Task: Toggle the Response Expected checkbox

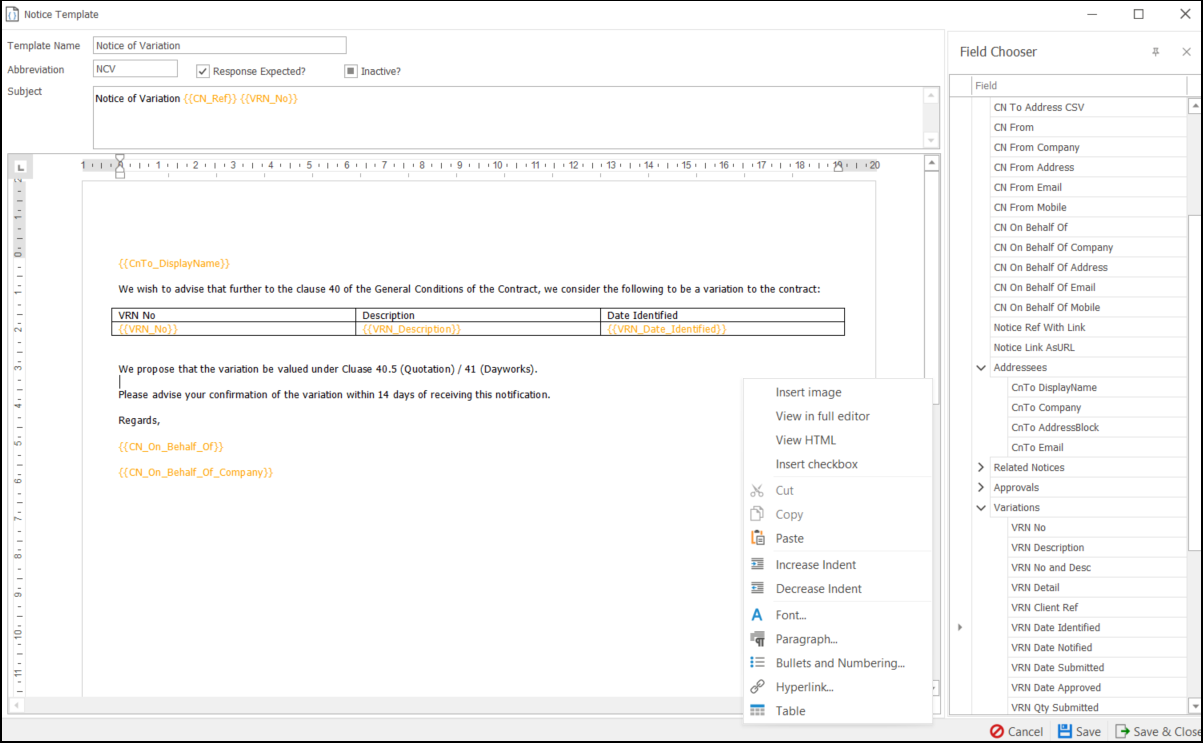Action: pyautogui.click(x=203, y=71)
